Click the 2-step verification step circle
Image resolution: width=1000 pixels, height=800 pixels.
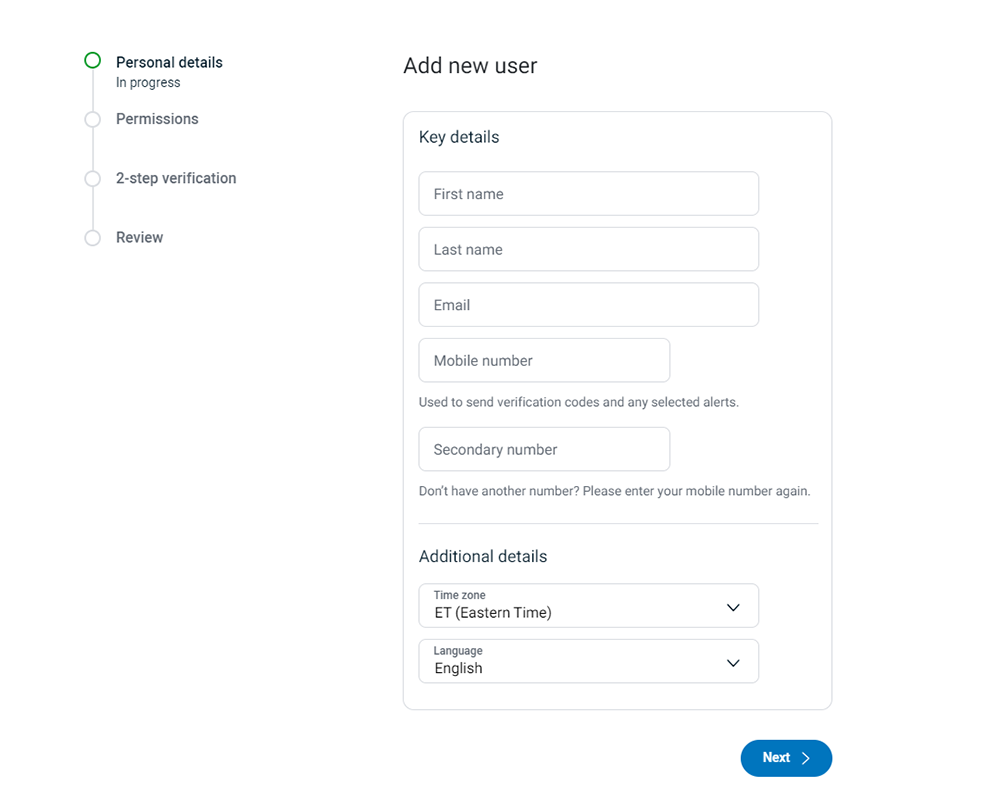coord(92,178)
